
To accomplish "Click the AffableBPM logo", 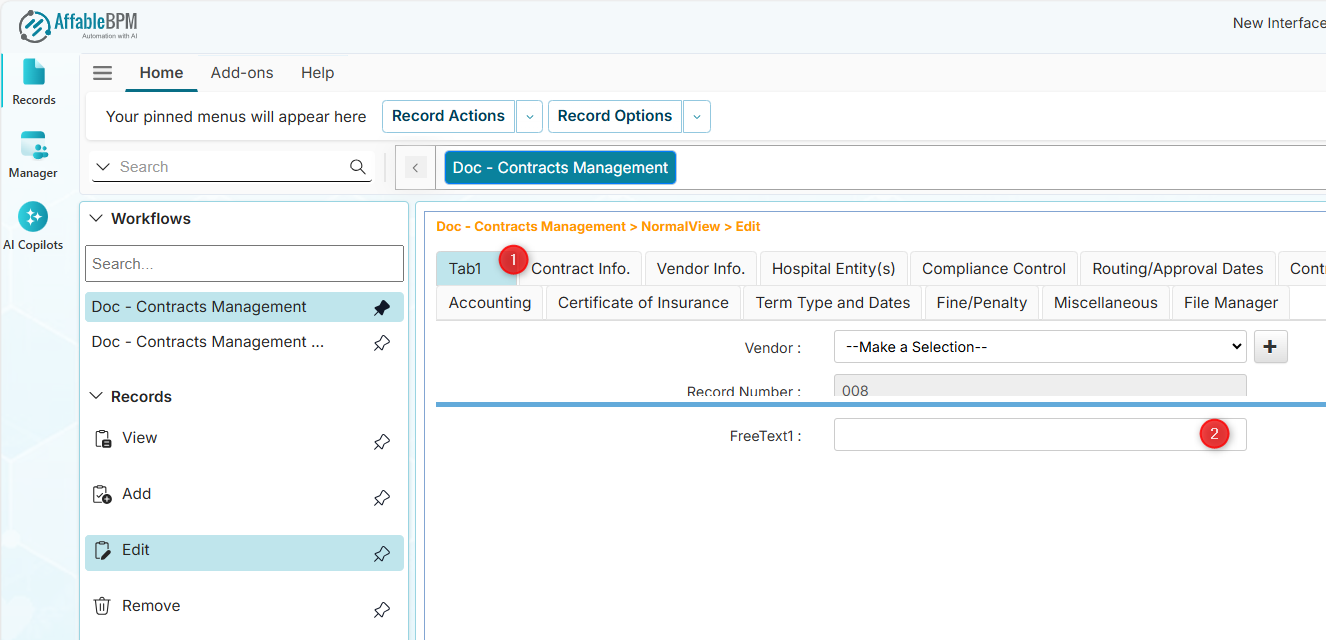I will pyautogui.click(x=78, y=25).
